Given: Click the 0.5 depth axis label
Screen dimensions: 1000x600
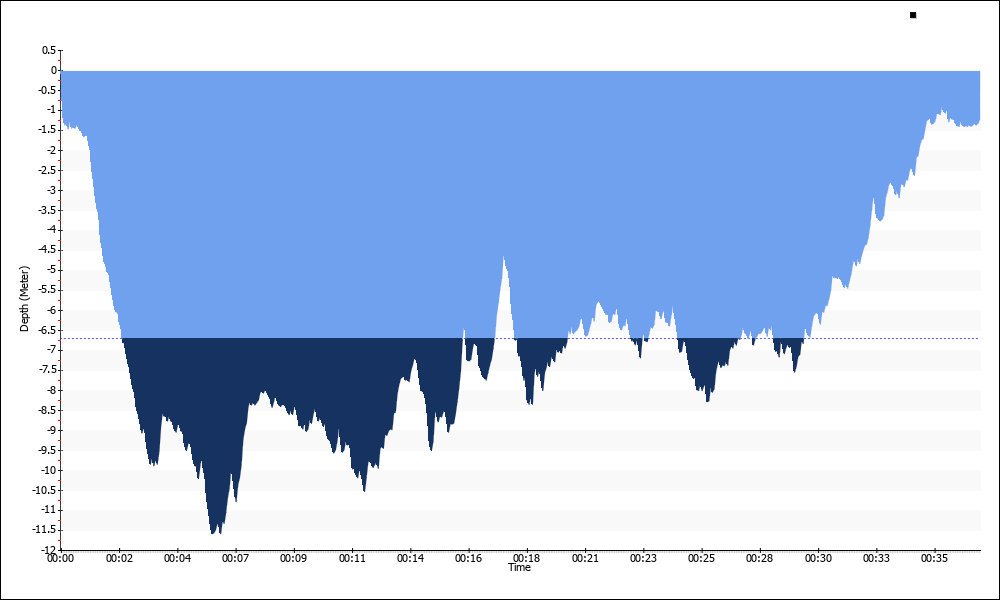Looking at the screenshot, I should click(49, 50).
